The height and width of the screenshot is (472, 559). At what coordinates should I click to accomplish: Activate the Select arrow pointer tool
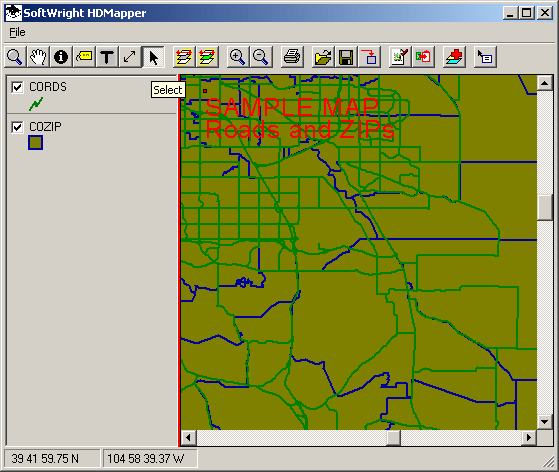153,57
